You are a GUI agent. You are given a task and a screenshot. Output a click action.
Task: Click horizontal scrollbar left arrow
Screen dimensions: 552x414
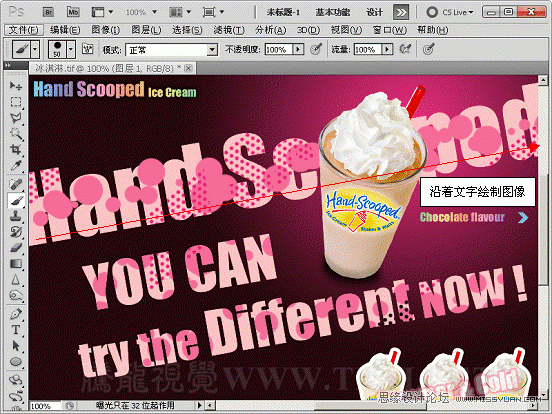210,406
